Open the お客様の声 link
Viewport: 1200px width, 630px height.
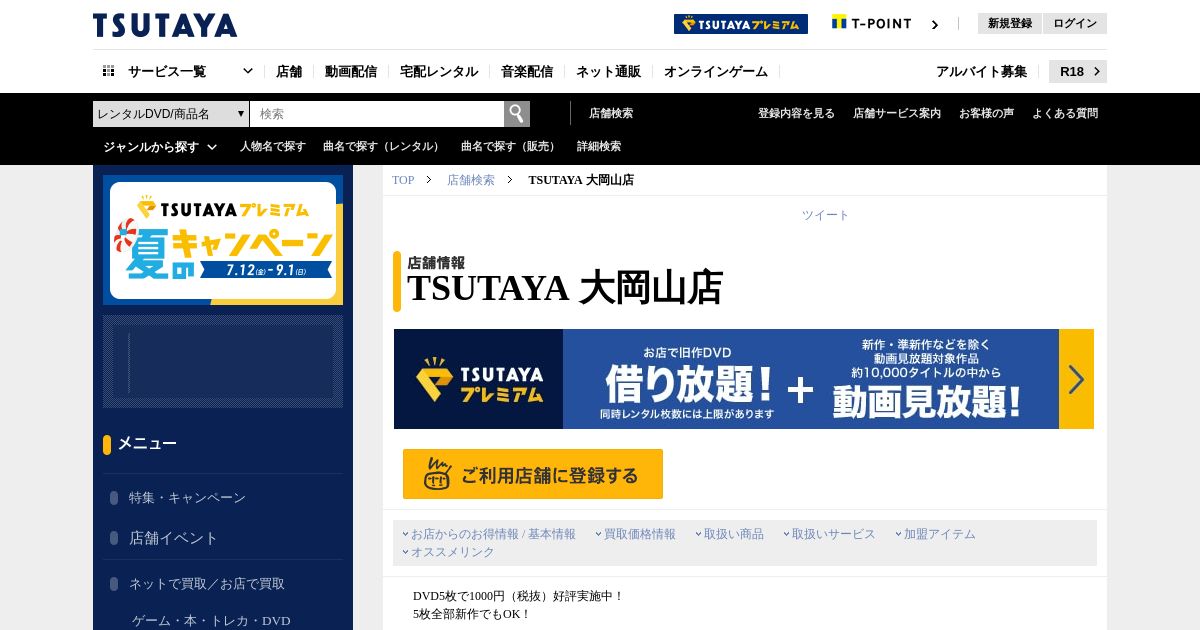tap(986, 113)
